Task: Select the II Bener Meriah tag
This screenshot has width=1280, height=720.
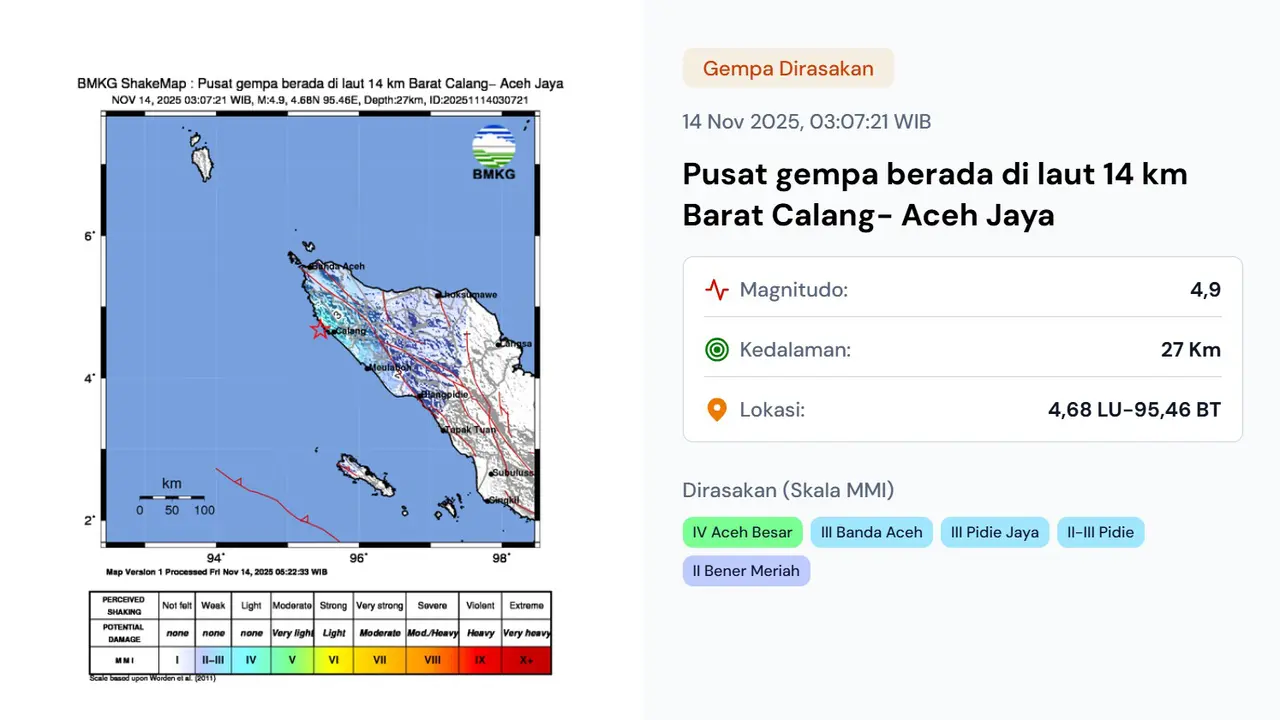Action: (x=746, y=571)
